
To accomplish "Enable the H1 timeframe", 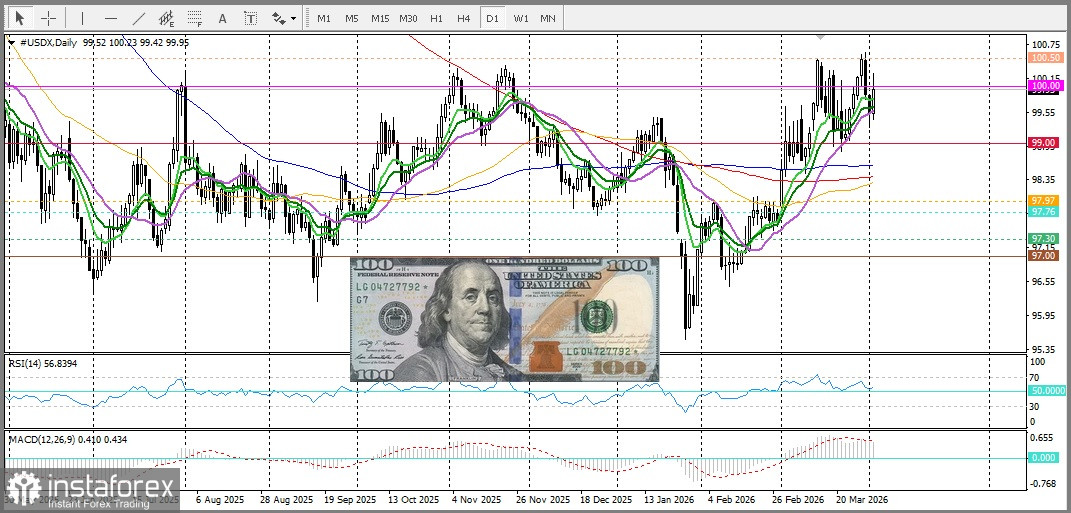I will click(436, 18).
